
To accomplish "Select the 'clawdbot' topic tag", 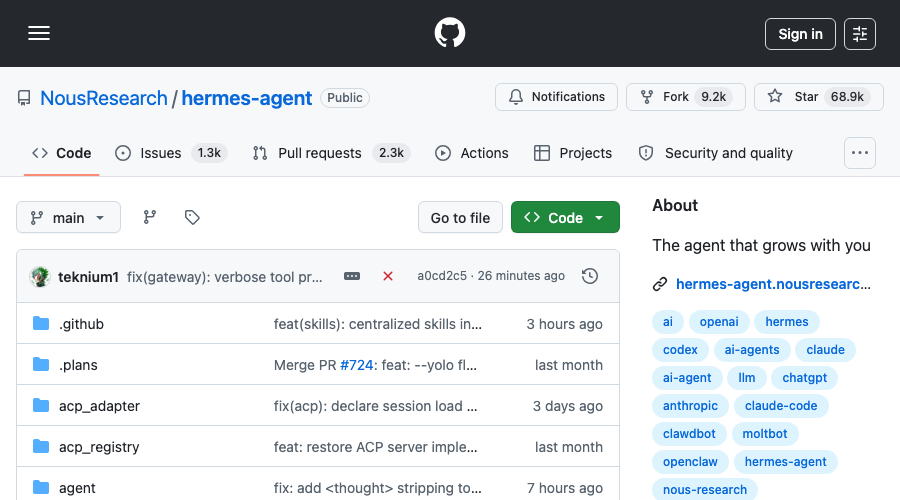I will pyautogui.click(x=689, y=434).
